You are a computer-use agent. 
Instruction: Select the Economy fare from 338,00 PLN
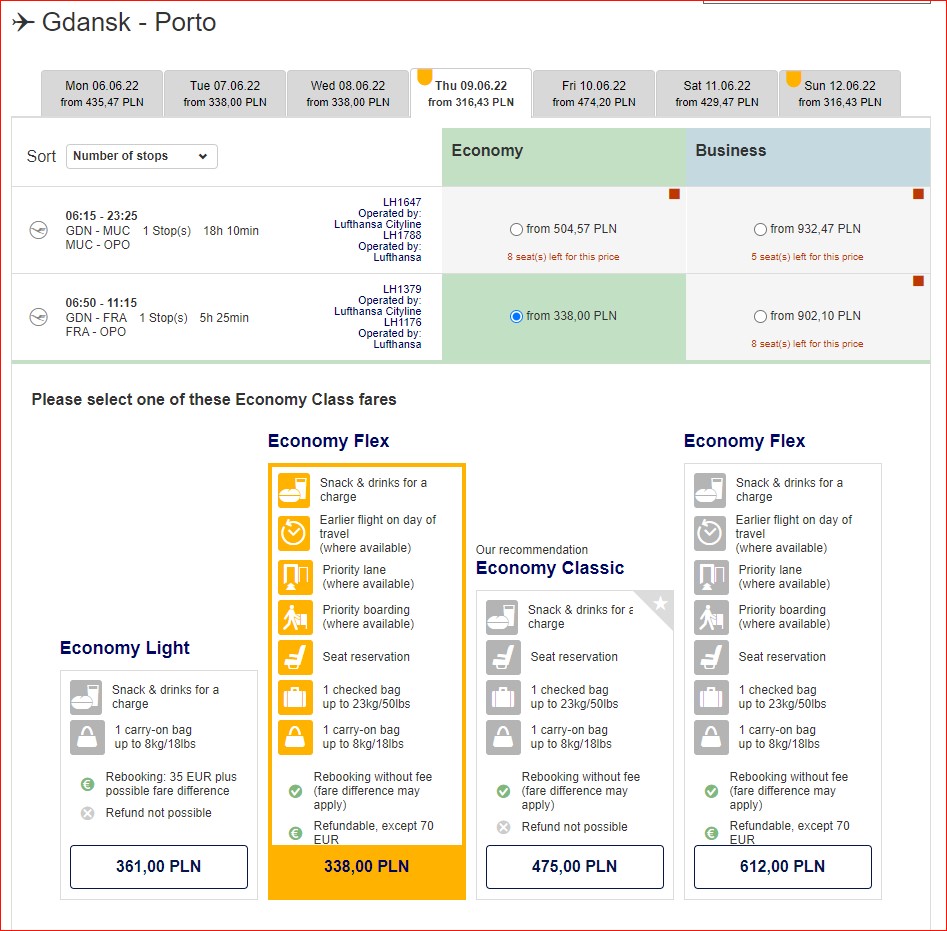516,316
